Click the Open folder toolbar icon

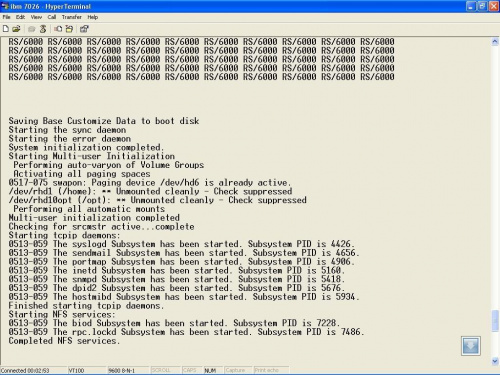[x=16, y=29]
